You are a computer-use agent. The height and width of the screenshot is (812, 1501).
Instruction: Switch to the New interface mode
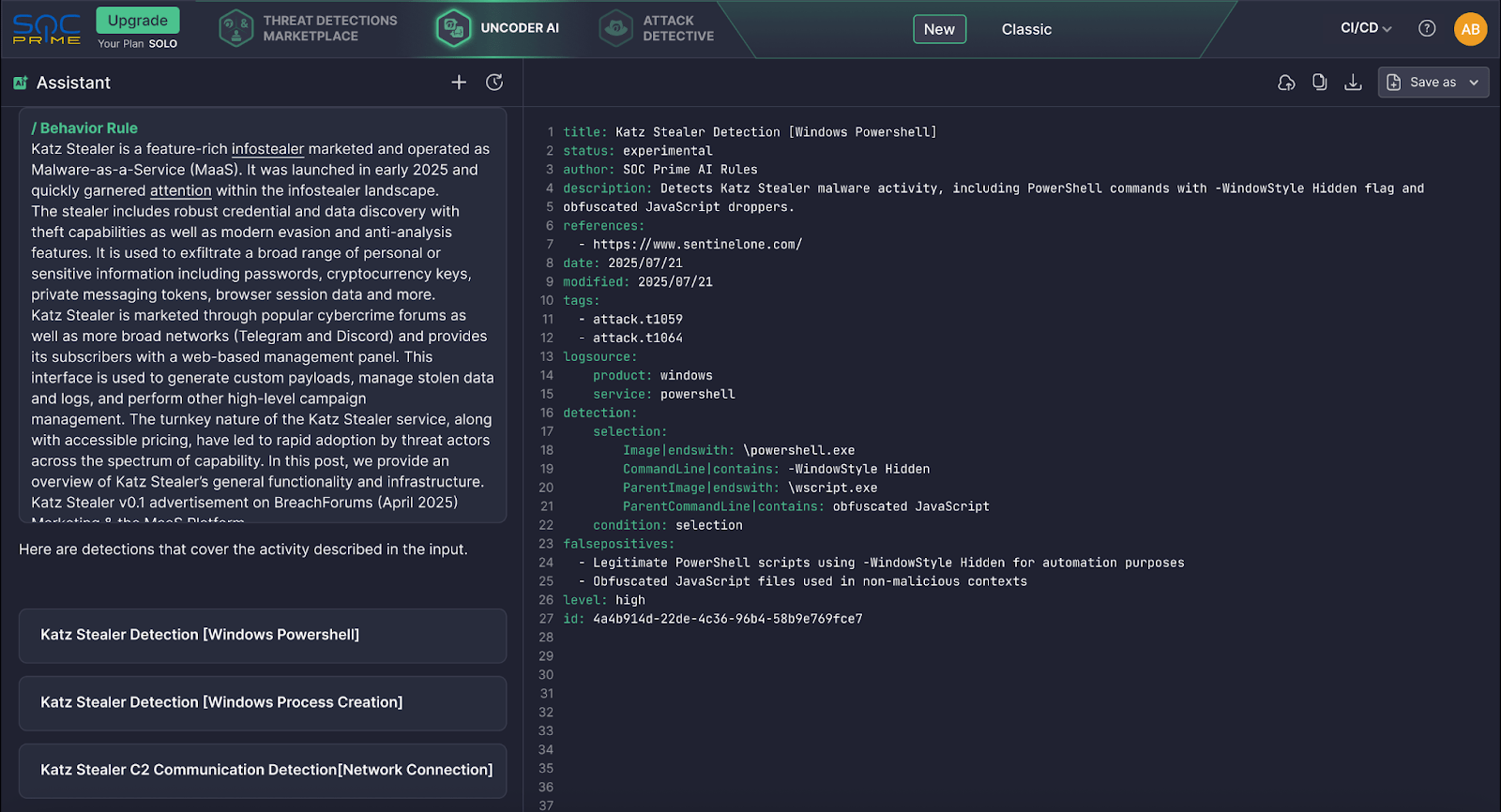(x=939, y=29)
